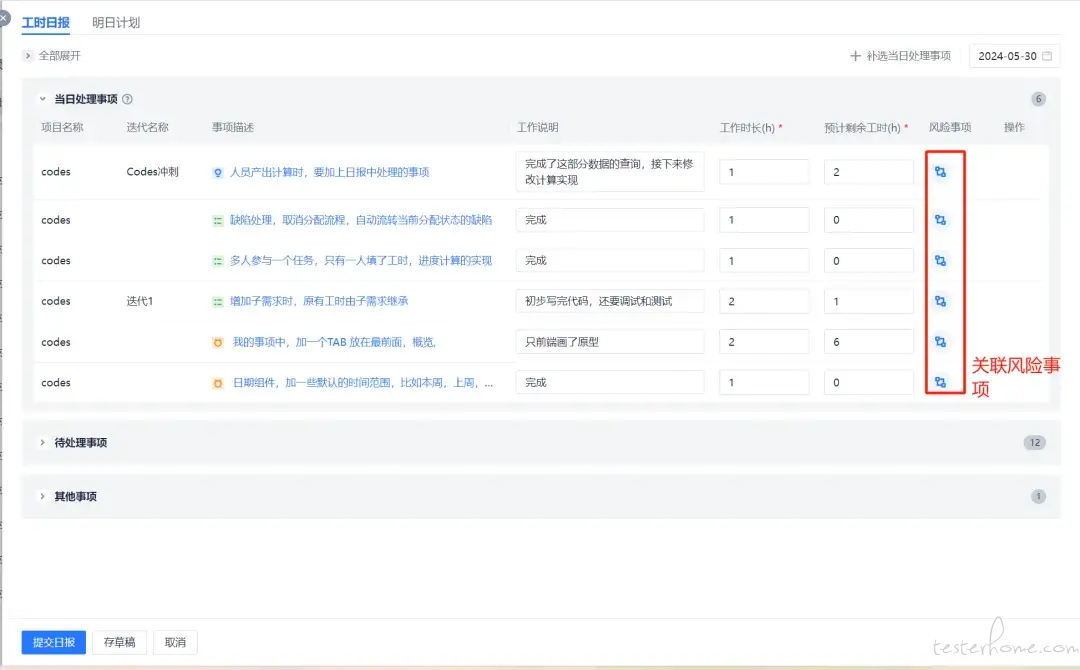Image resolution: width=1080 pixels, height=670 pixels.
Task: Click help icon beside 当日处理事项
Action: click(127, 99)
